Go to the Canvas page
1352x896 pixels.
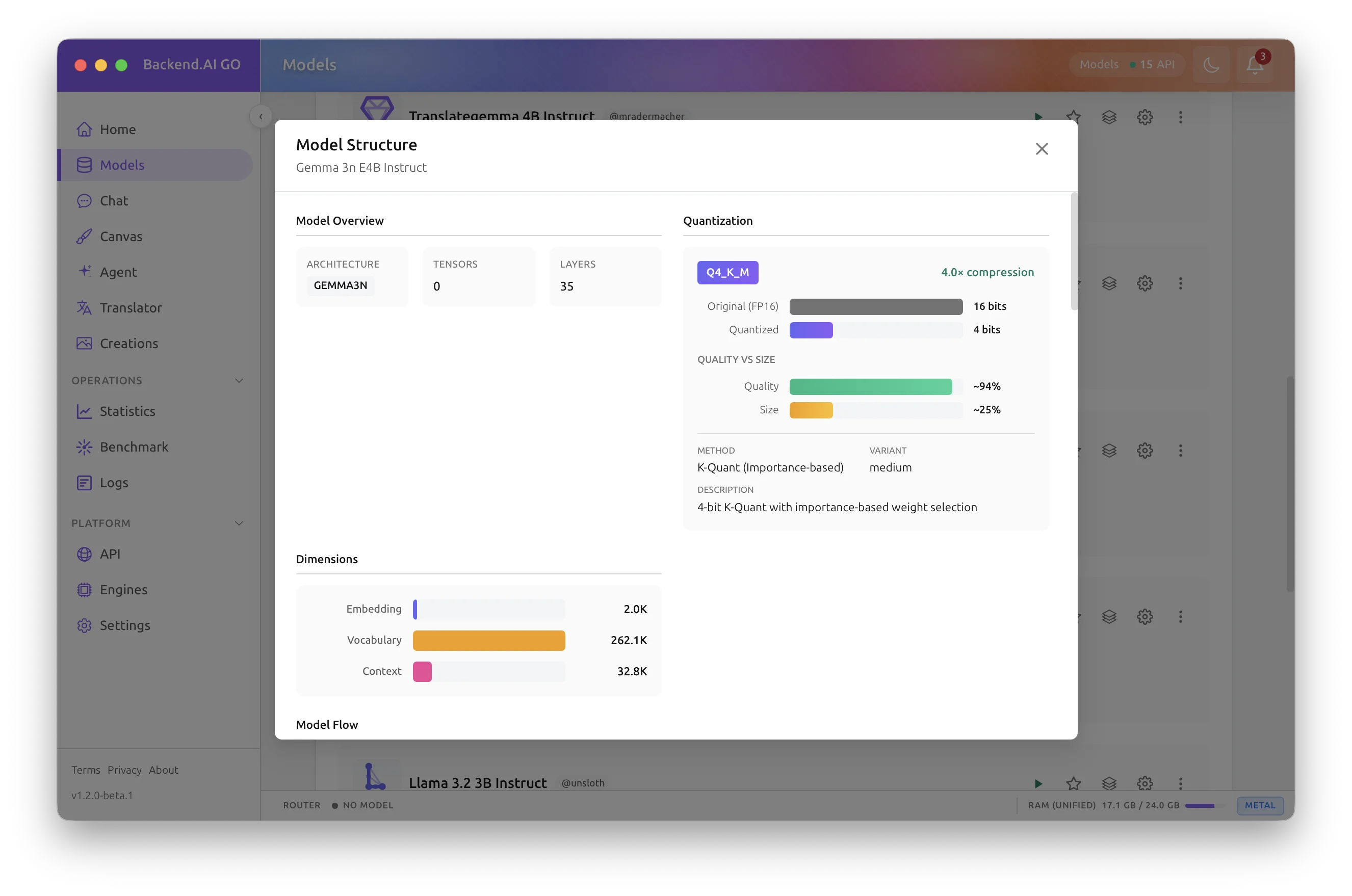121,236
